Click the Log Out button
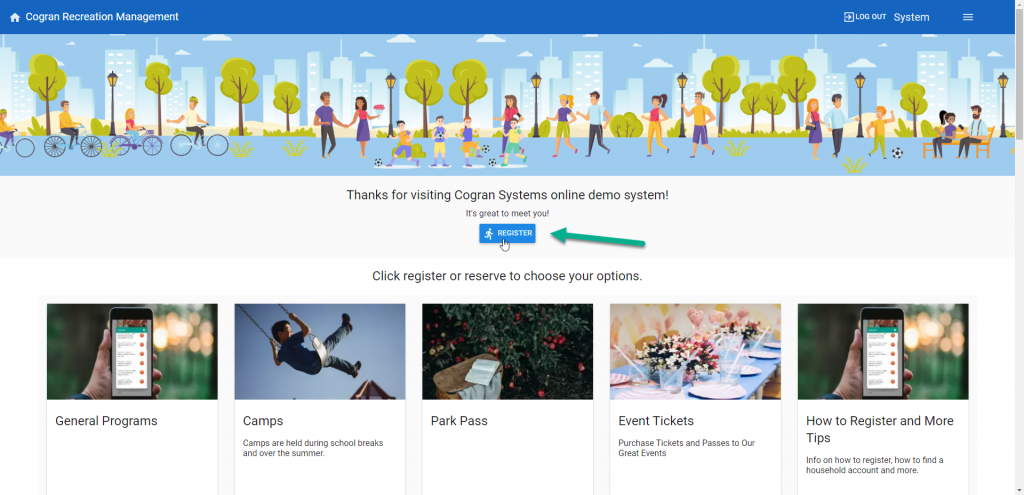Viewport: 1024px width, 495px height. (865, 17)
